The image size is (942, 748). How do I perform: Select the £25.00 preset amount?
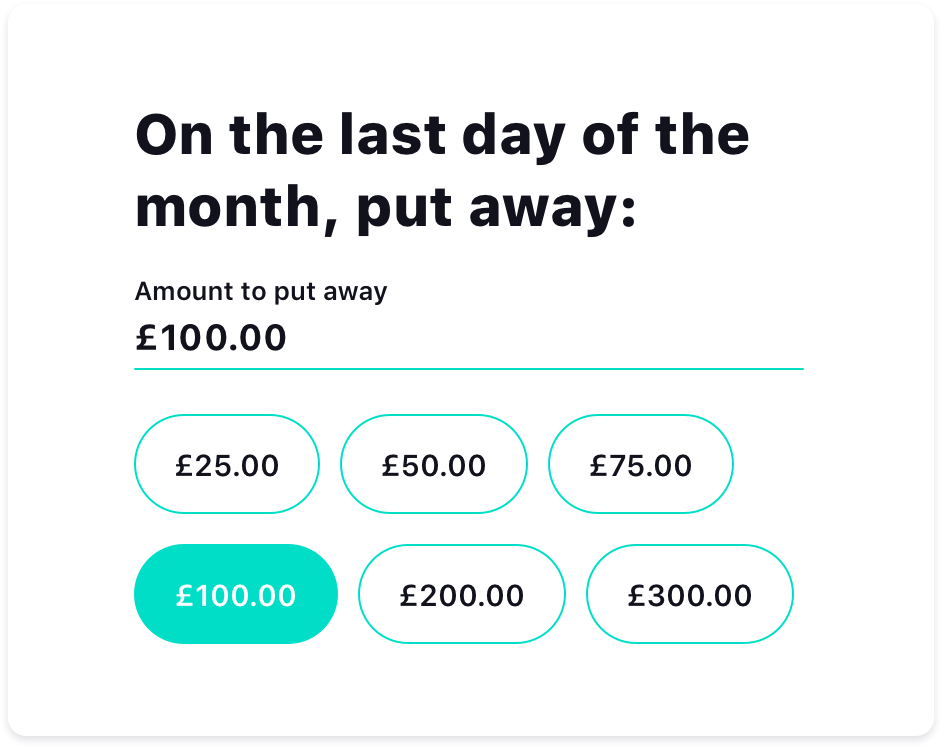point(227,464)
